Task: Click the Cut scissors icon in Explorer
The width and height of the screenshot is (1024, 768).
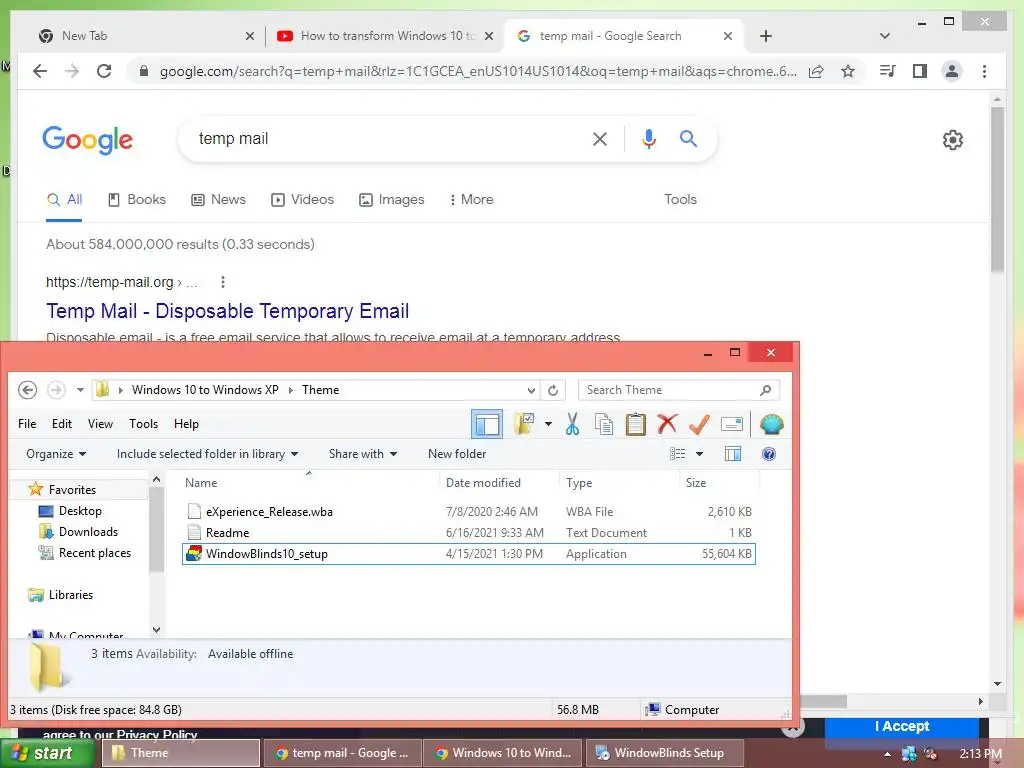Action: pyautogui.click(x=573, y=424)
